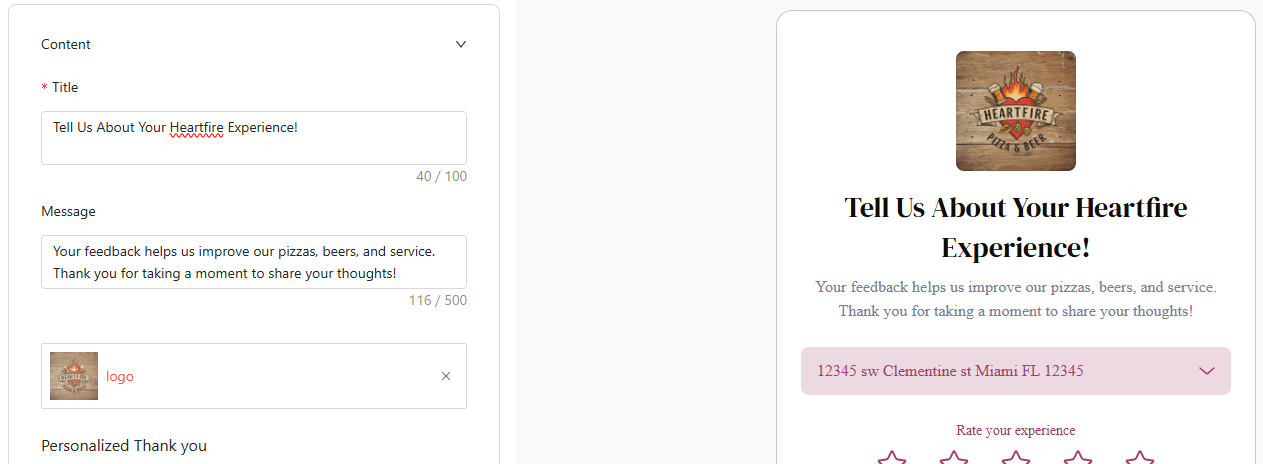The image size is (1263, 464).
Task: Click the Content section header label
Action: click(66, 44)
